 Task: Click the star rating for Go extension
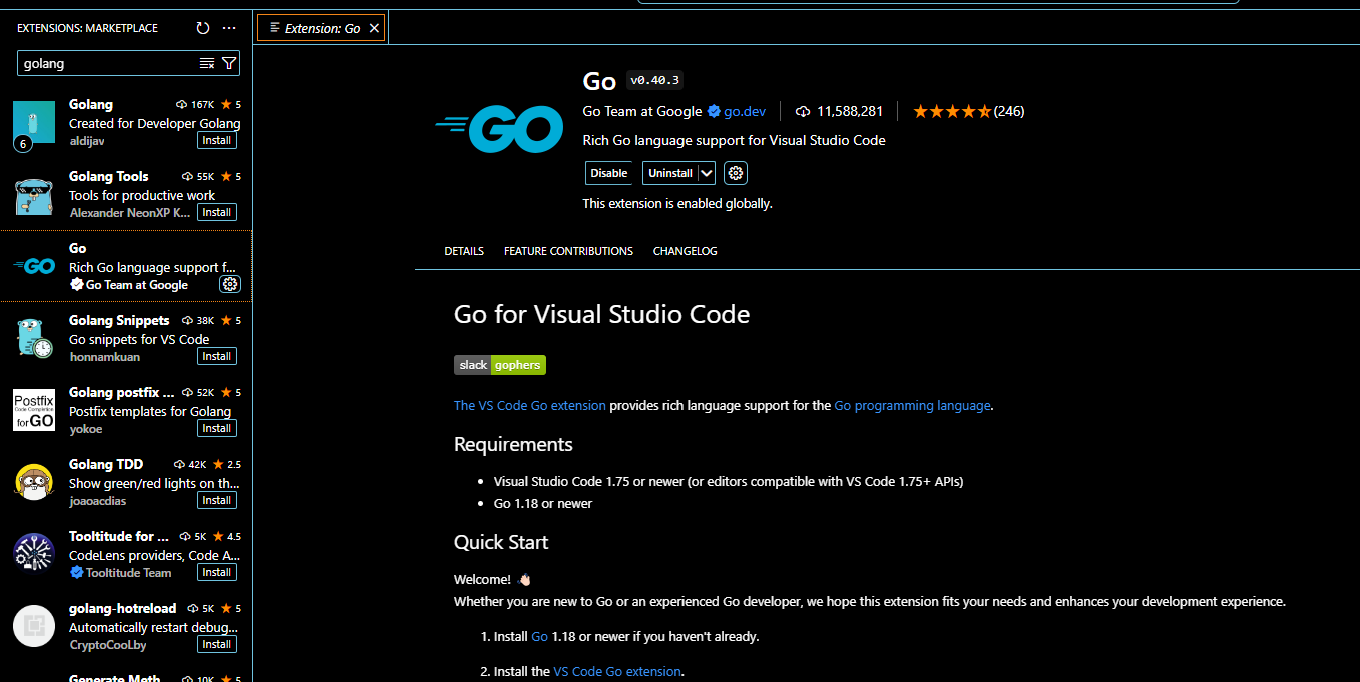pos(951,111)
